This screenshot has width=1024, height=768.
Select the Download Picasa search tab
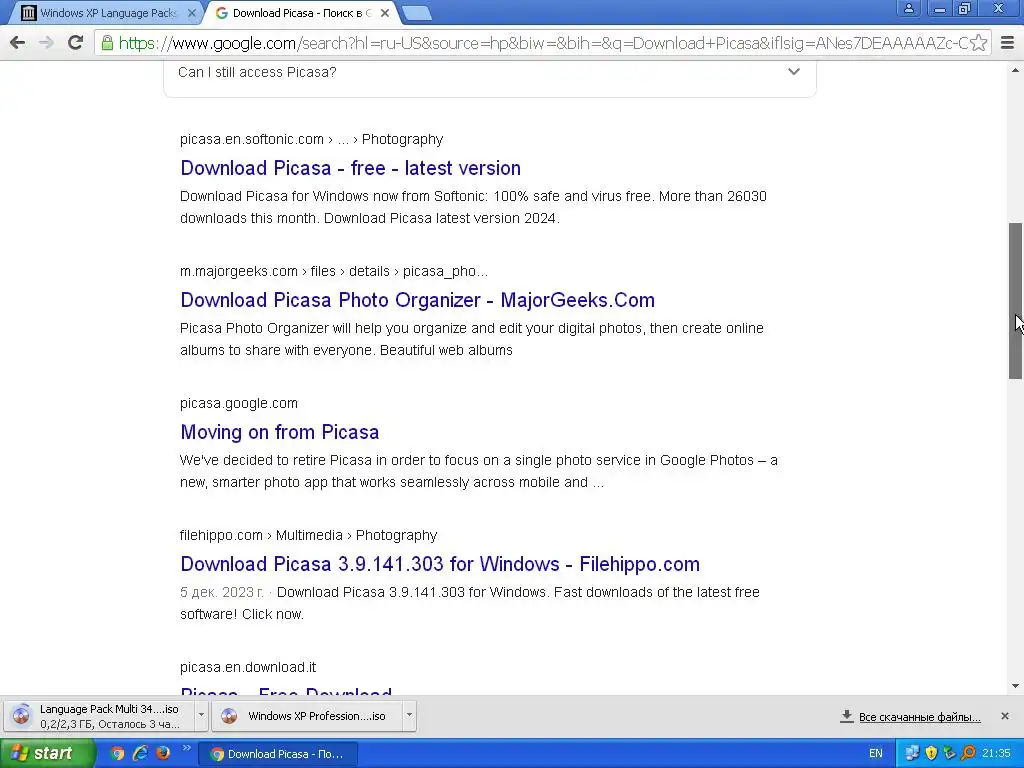coord(300,12)
